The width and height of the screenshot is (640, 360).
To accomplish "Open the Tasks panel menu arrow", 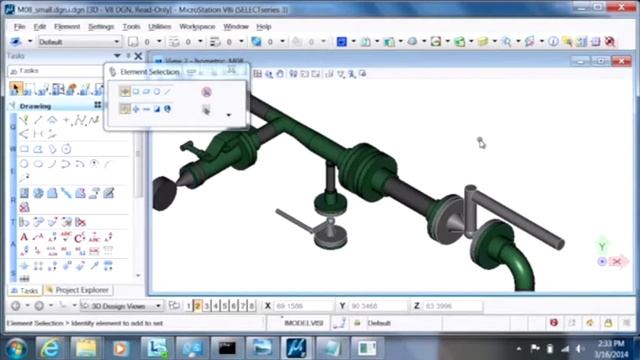I will pyautogui.click(x=117, y=56).
